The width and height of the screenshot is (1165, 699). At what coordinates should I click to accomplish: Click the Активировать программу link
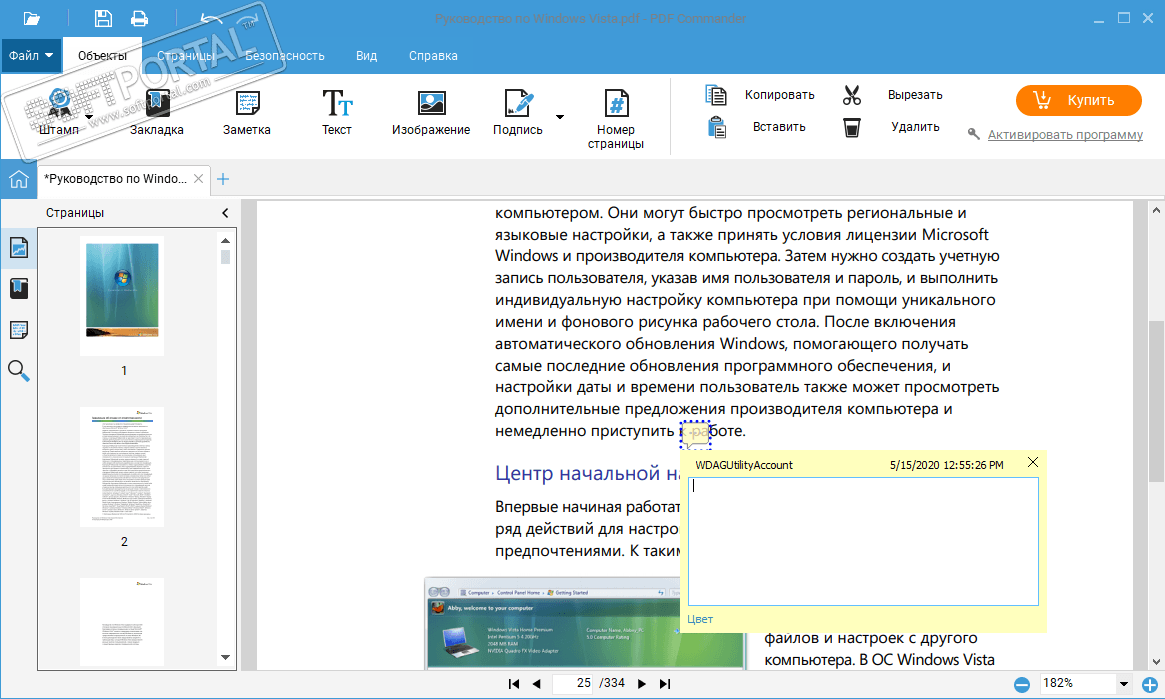pos(1065,134)
